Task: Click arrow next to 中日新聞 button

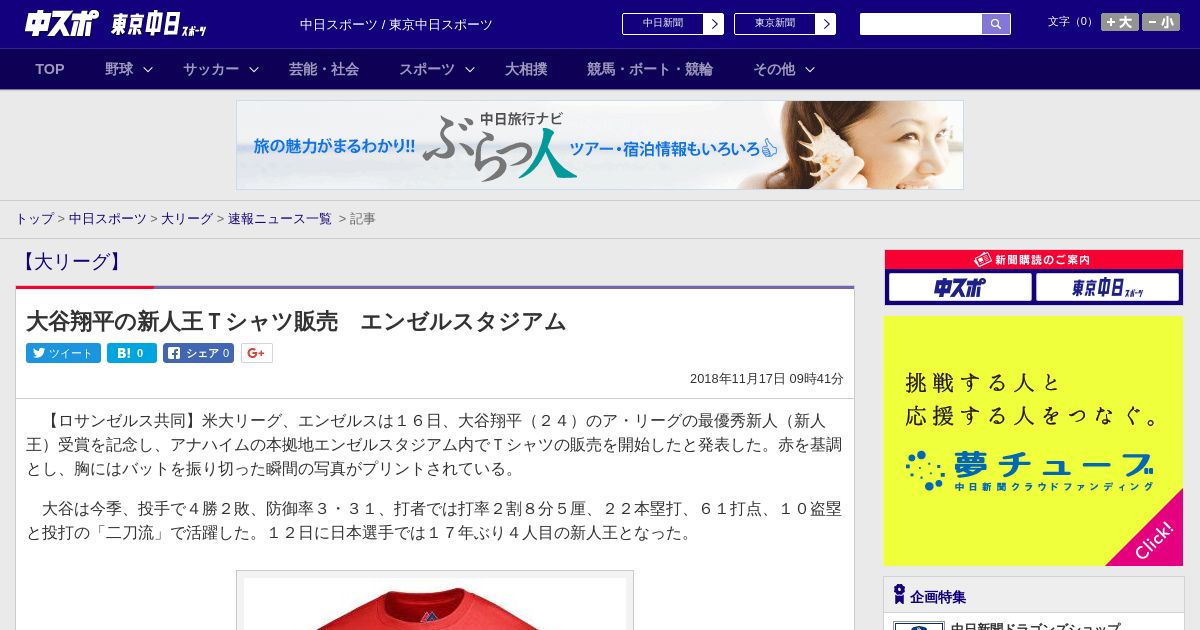Action: click(x=714, y=24)
